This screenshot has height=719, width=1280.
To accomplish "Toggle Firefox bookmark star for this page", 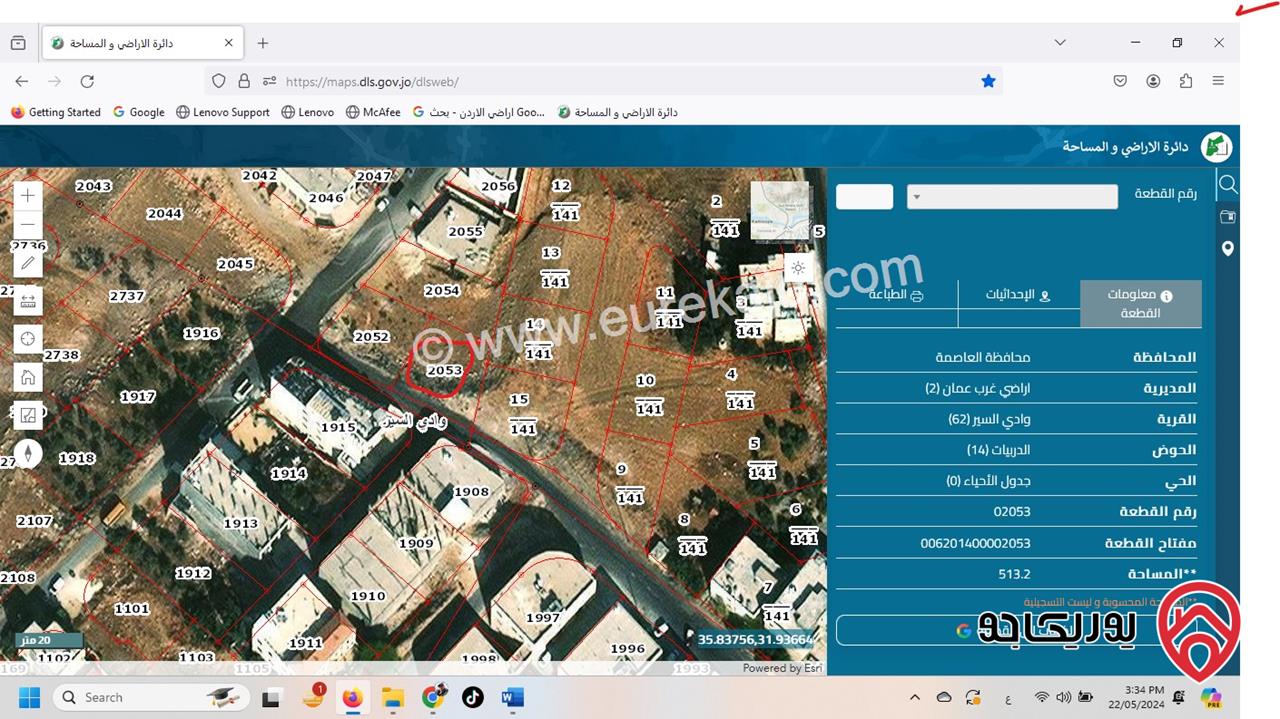I will [988, 81].
